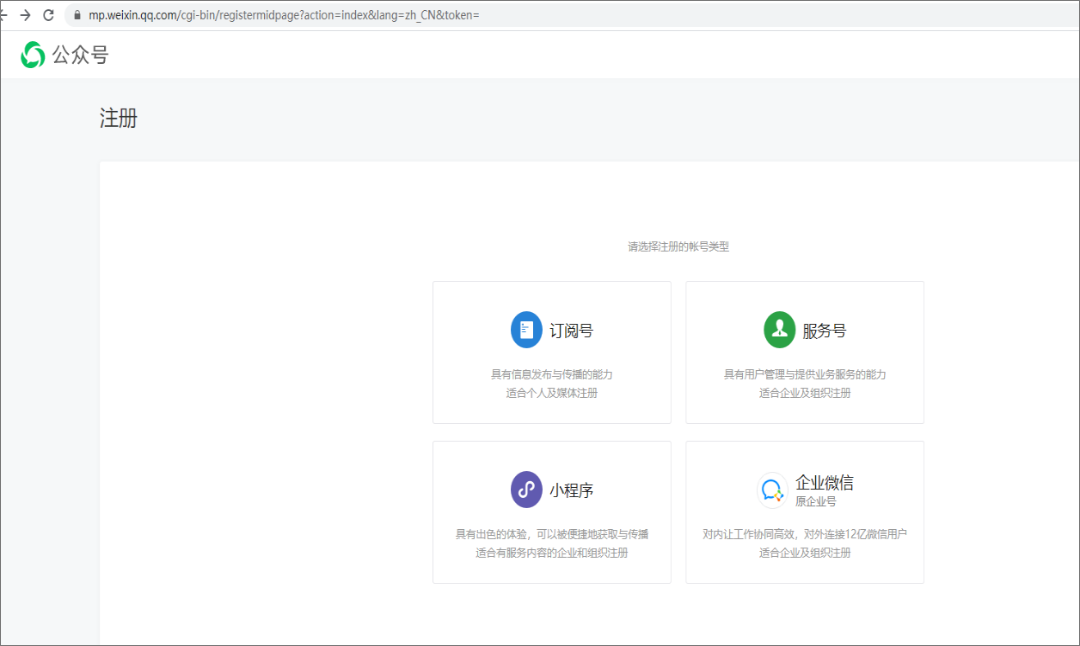Image resolution: width=1080 pixels, height=646 pixels.
Task: Click the green 服务号 person icon
Action: [x=779, y=330]
